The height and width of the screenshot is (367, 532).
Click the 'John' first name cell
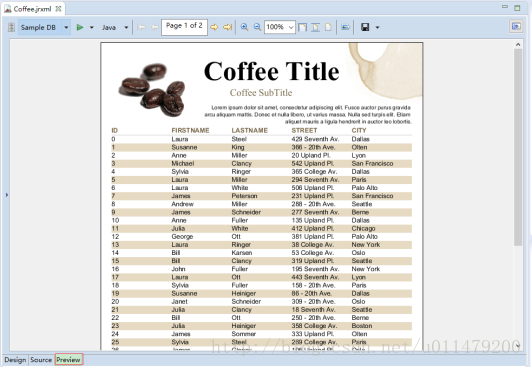[x=178, y=269]
